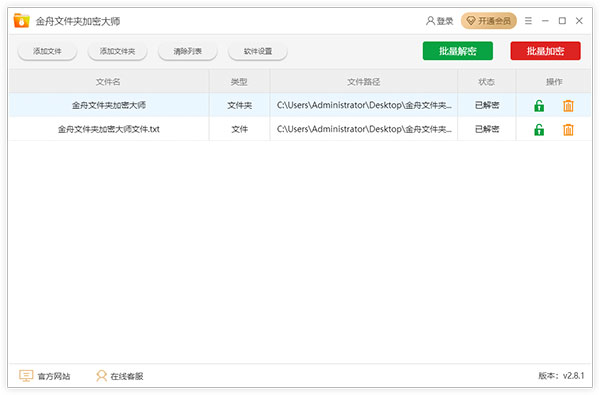Close the application window
Viewport: 600px width, 395px height.
[x=579, y=21]
